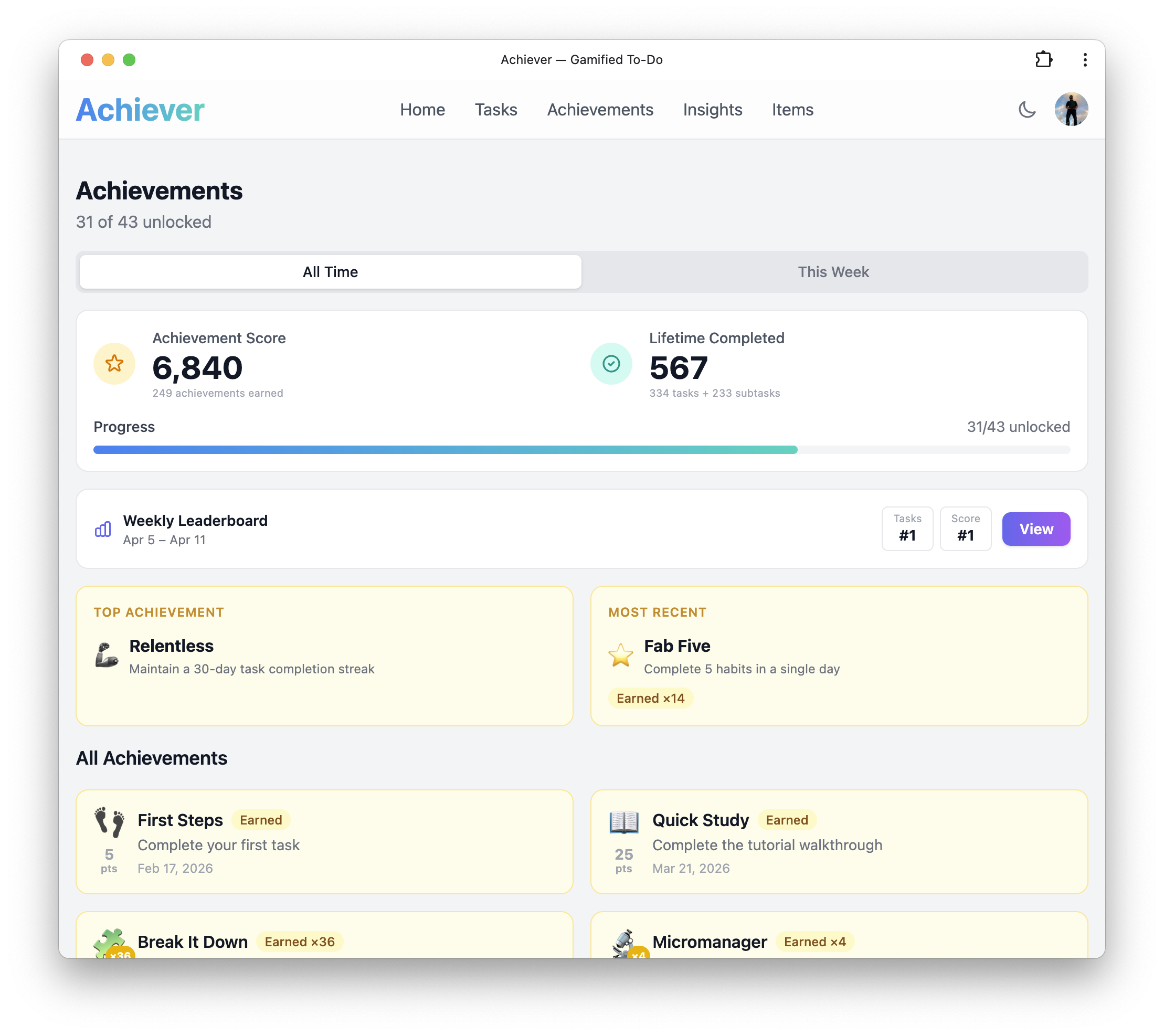
Task: Select the All Time view
Action: click(330, 272)
